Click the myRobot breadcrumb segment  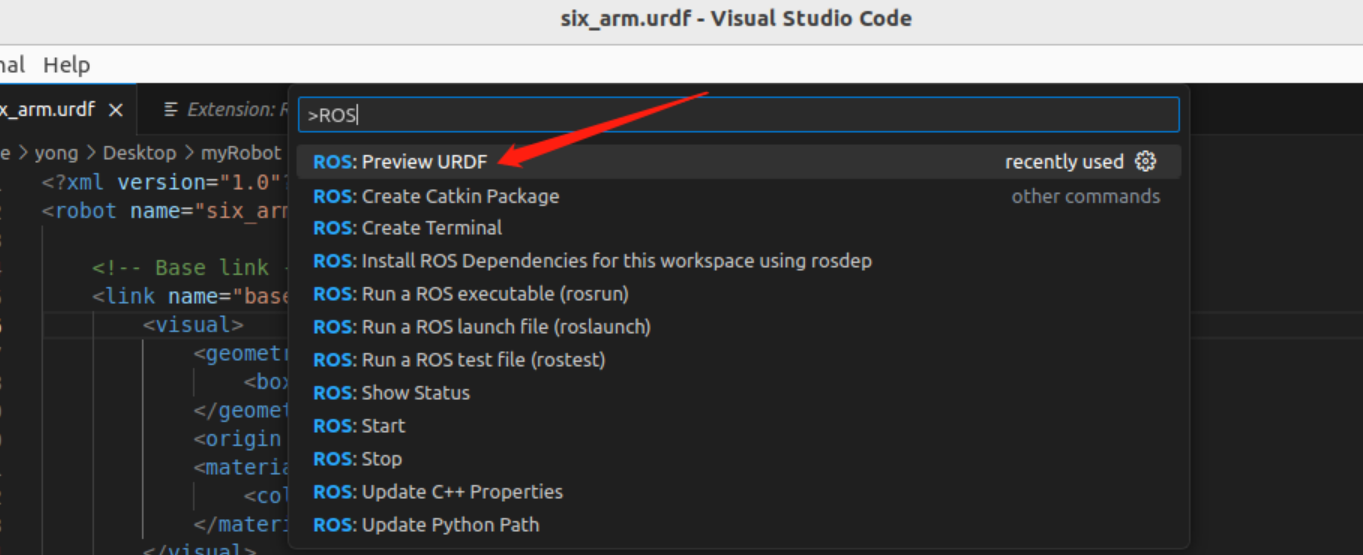[241, 153]
